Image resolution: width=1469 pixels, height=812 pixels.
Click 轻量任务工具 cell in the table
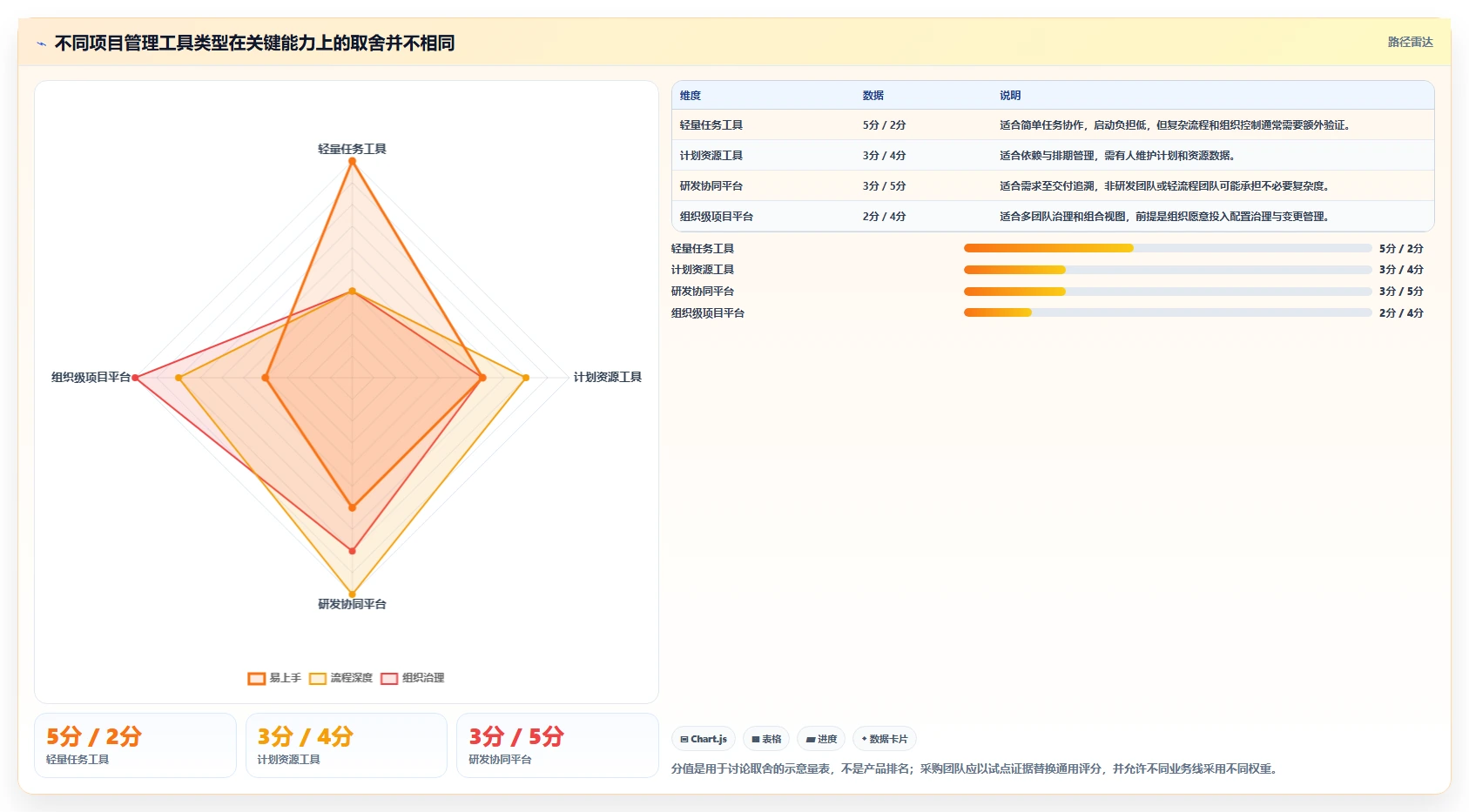[x=711, y=125]
